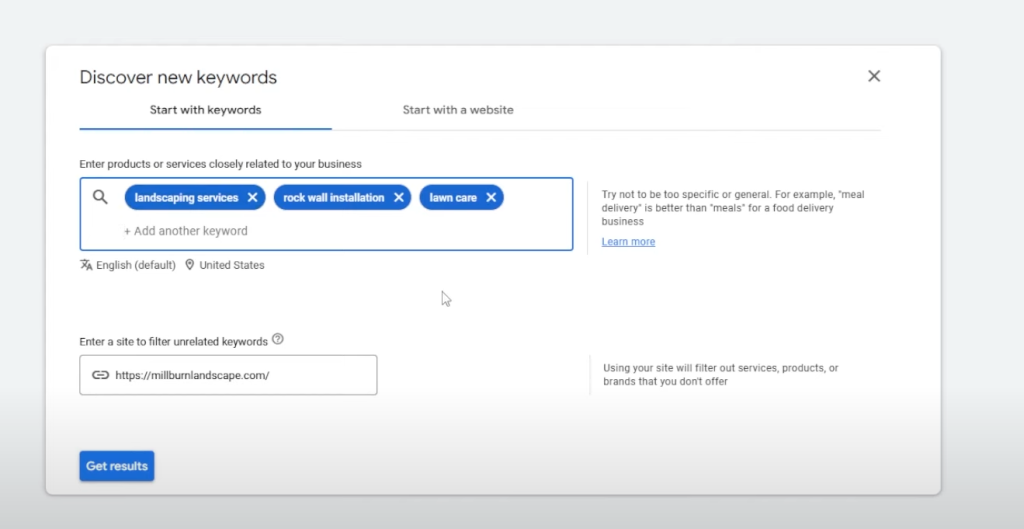The width and height of the screenshot is (1024, 529).
Task: Open the Learn more link
Action: (628, 242)
